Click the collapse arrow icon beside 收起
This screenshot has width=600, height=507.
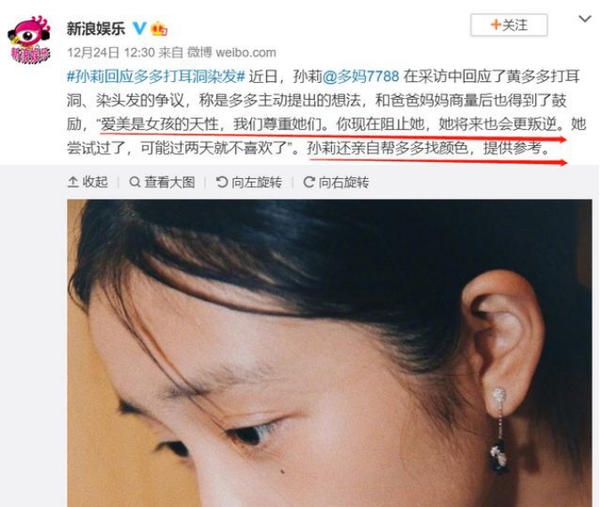coord(73,182)
